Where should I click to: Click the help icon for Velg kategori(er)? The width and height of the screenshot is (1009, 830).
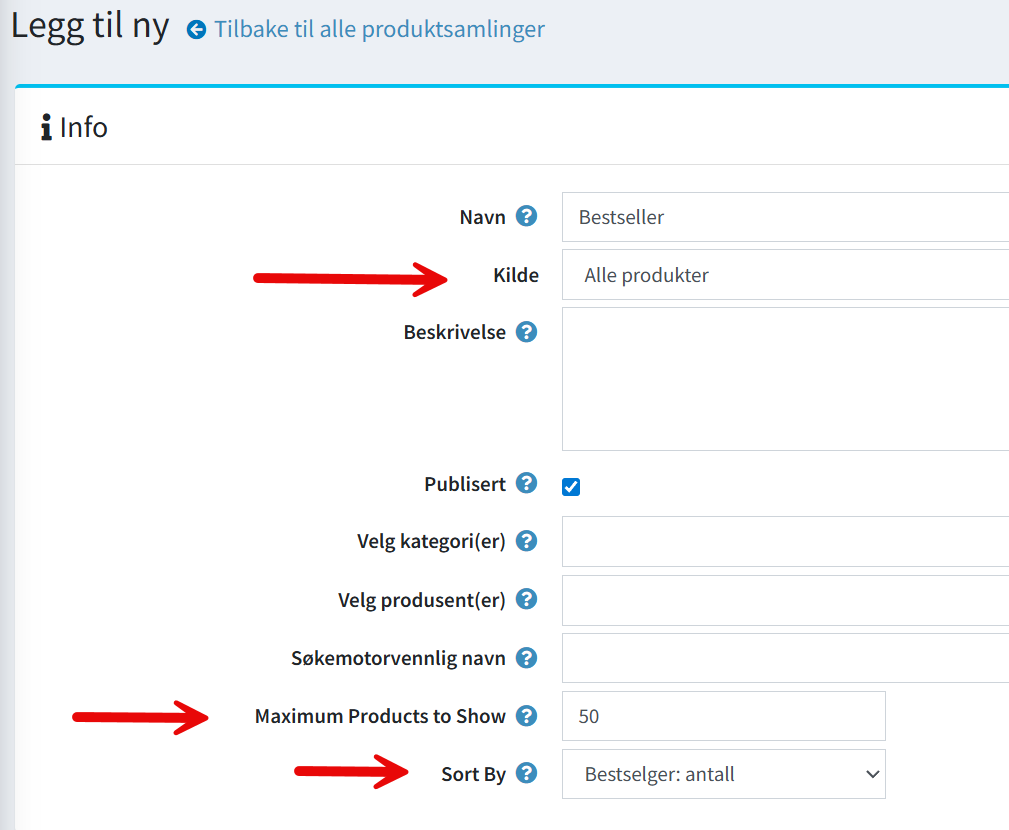(x=526, y=541)
